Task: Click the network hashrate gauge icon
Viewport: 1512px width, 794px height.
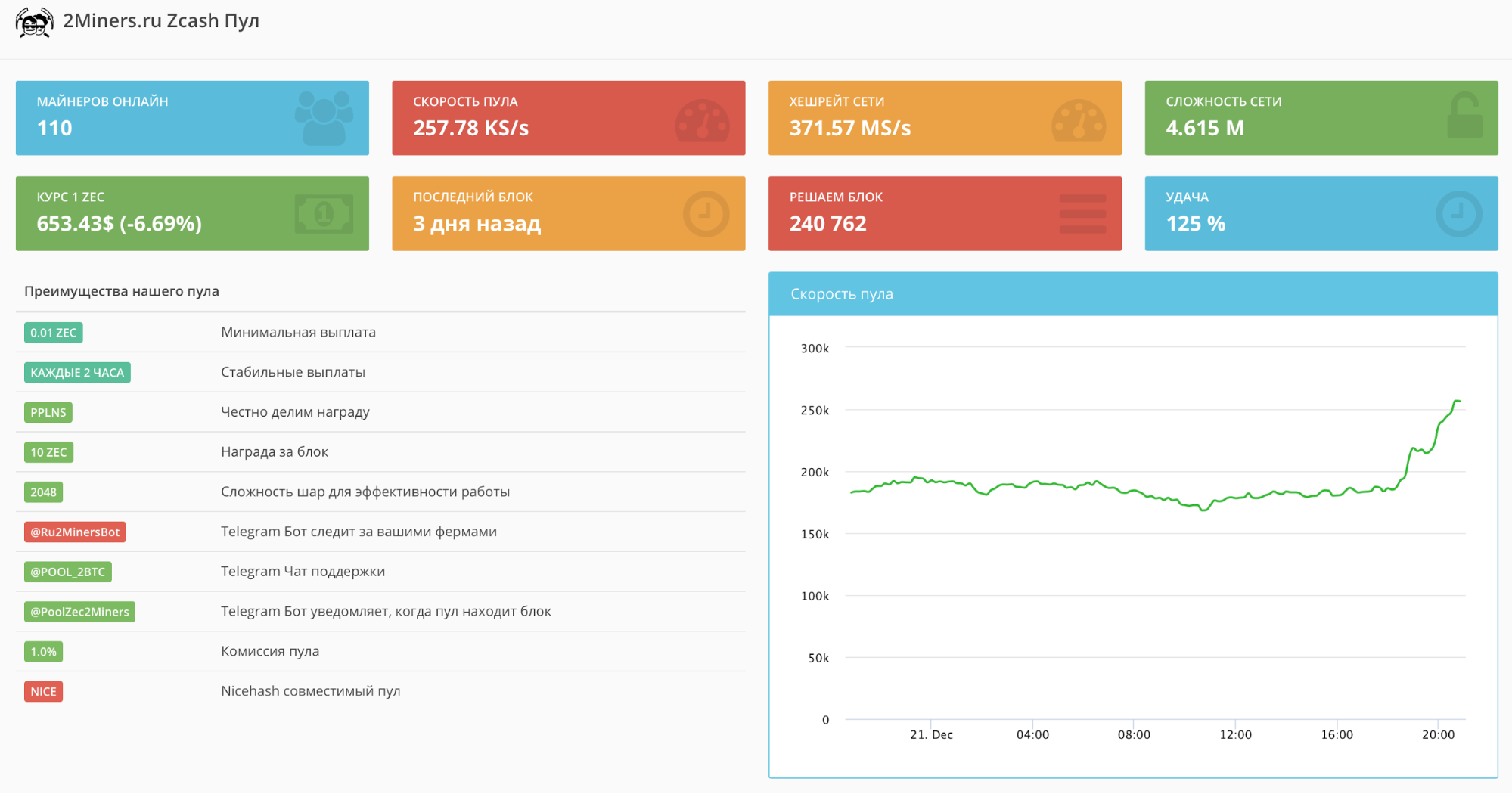Action: [1079, 121]
